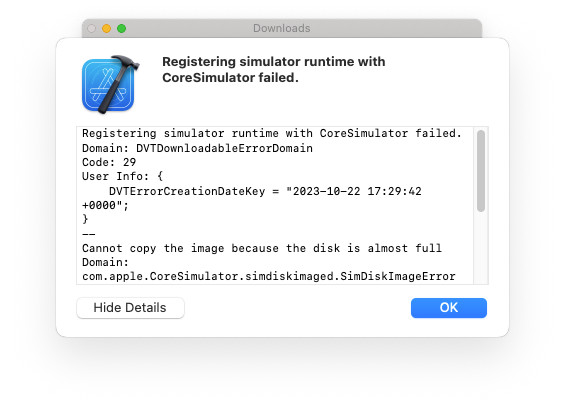
Task: Click the second Domain: label line
Action: click(105, 262)
